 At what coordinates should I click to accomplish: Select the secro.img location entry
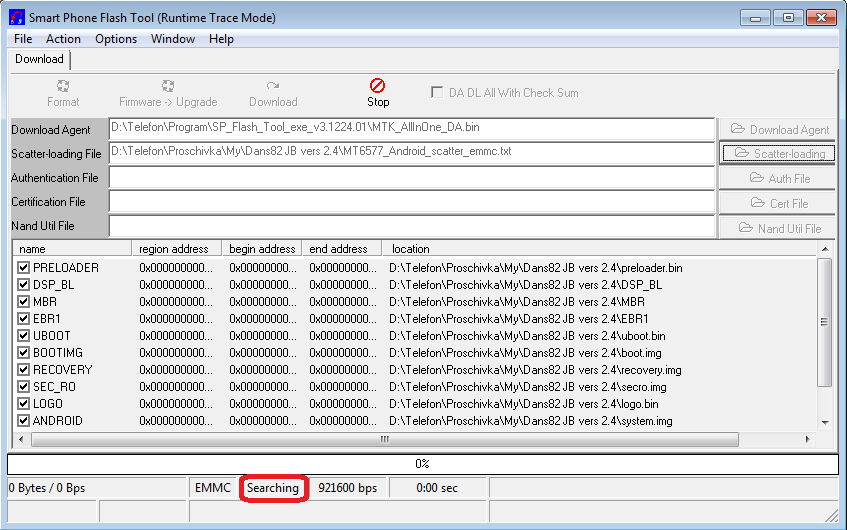click(528, 387)
